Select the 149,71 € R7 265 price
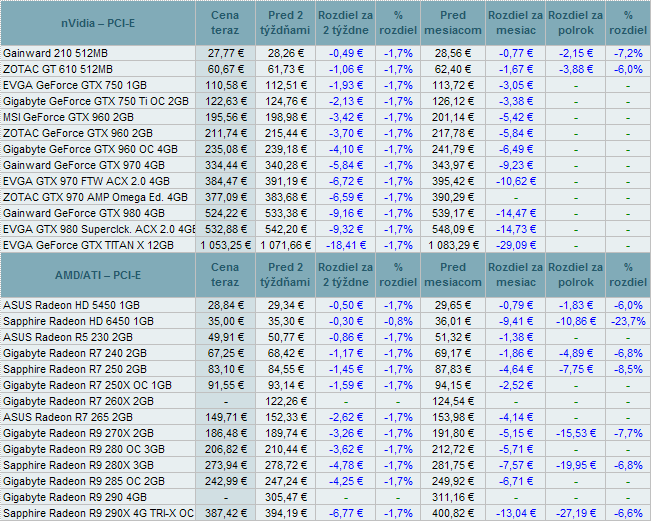 (226, 417)
